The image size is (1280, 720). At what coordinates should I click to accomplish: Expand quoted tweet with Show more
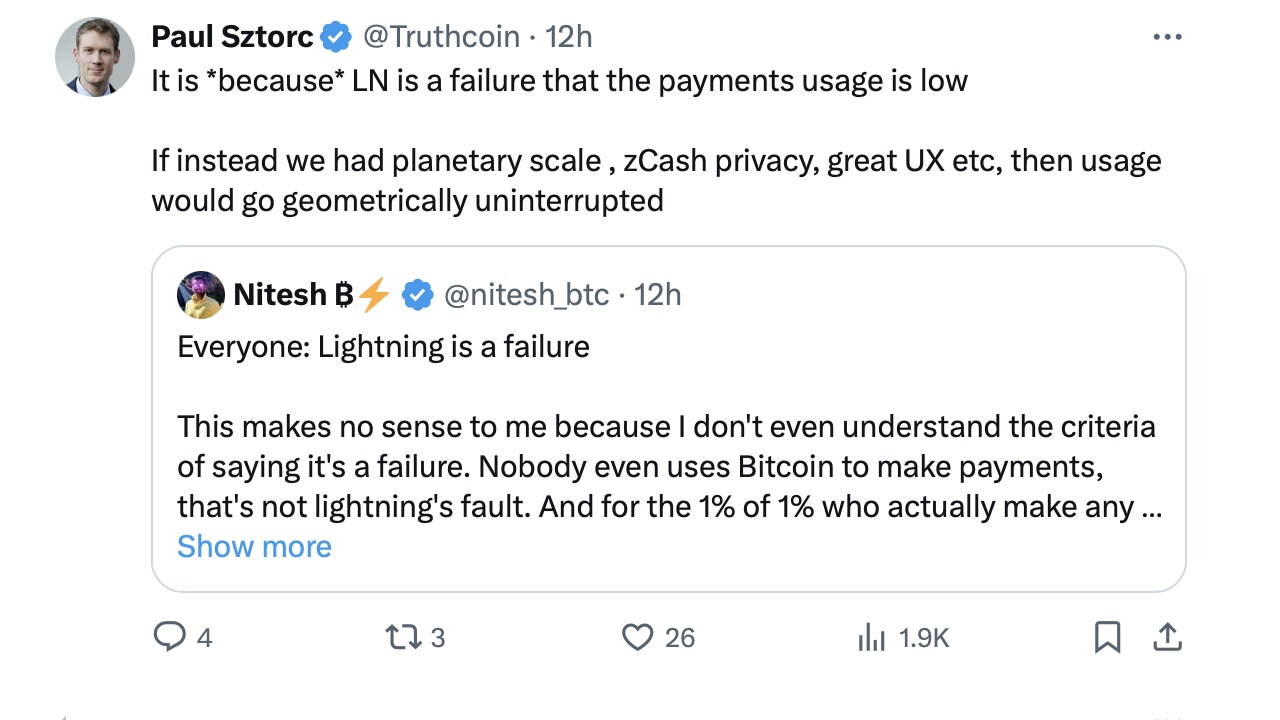click(x=254, y=546)
